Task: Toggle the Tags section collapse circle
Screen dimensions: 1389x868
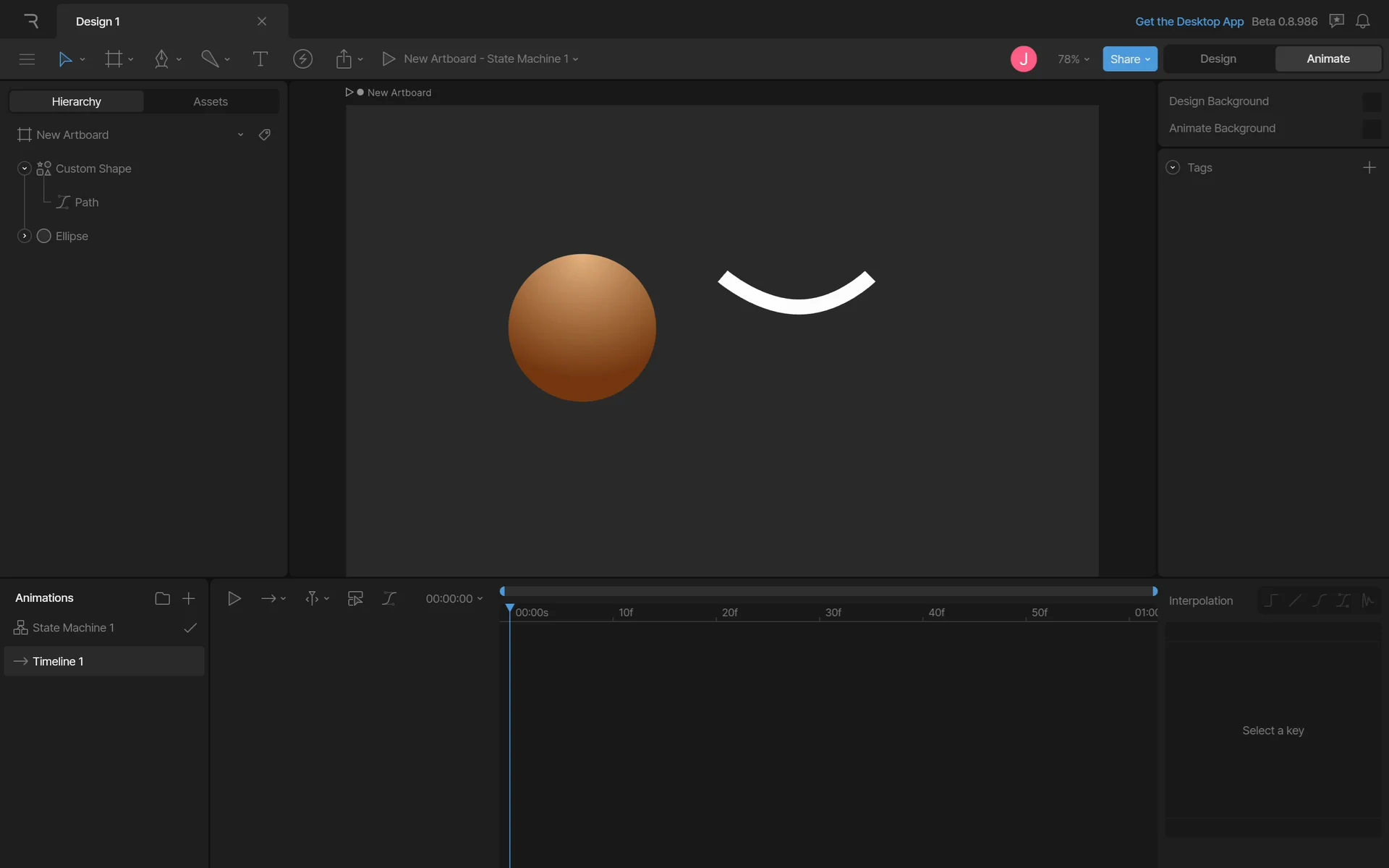Action: point(1173,168)
